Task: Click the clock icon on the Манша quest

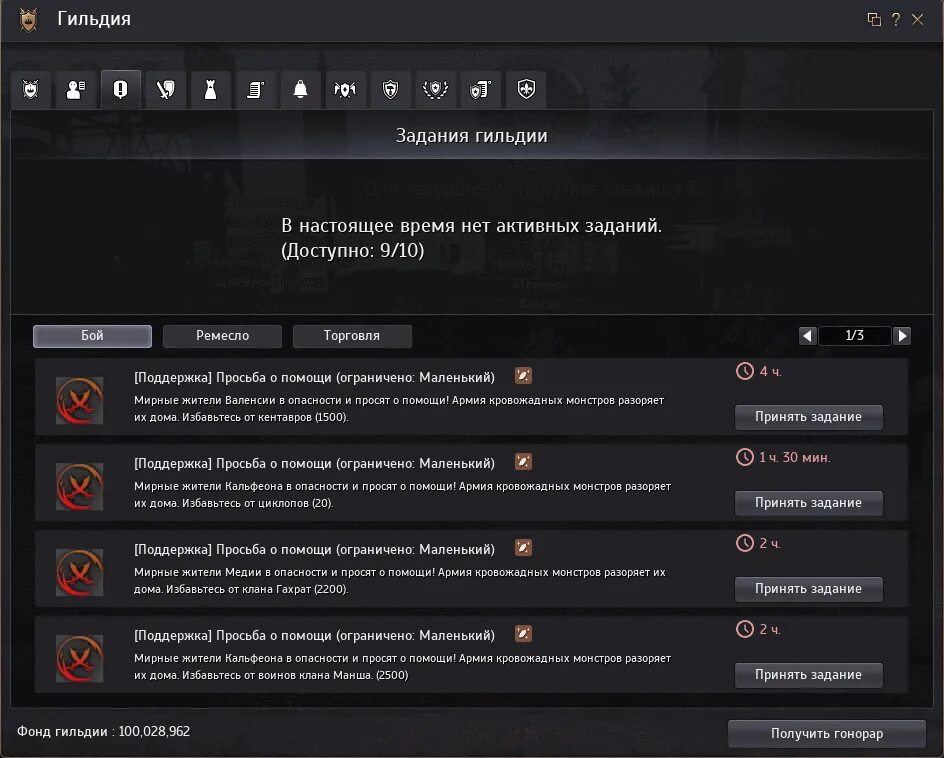Action: tap(745, 629)
